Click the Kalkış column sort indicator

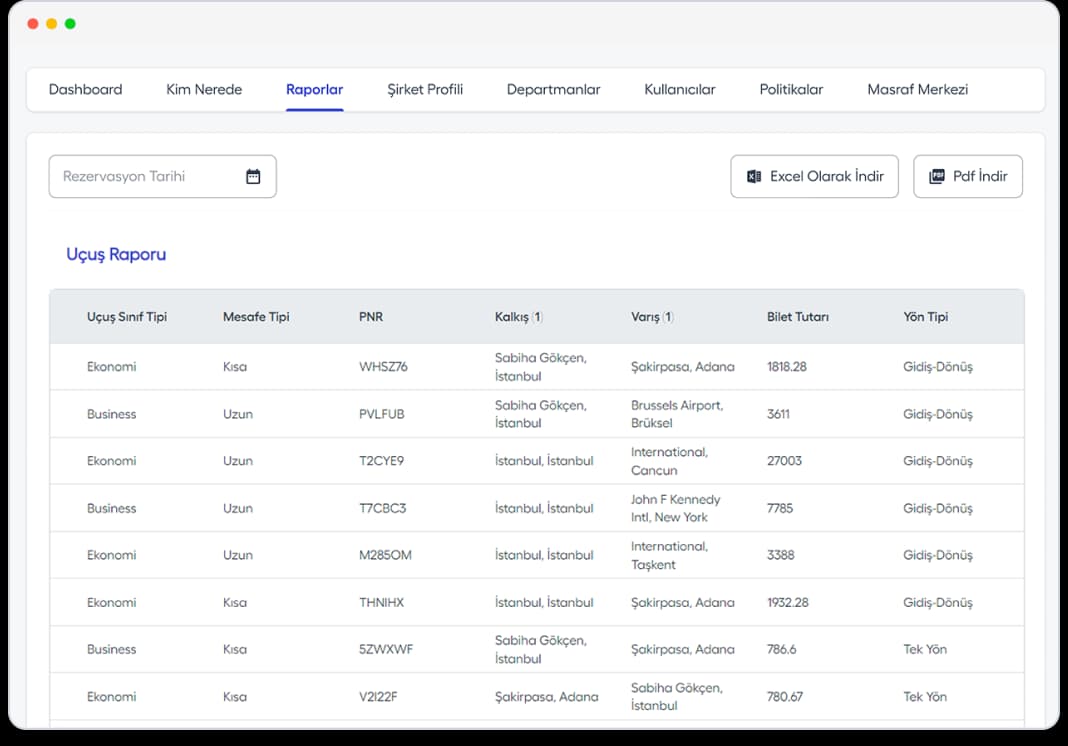tap(537, 317)
